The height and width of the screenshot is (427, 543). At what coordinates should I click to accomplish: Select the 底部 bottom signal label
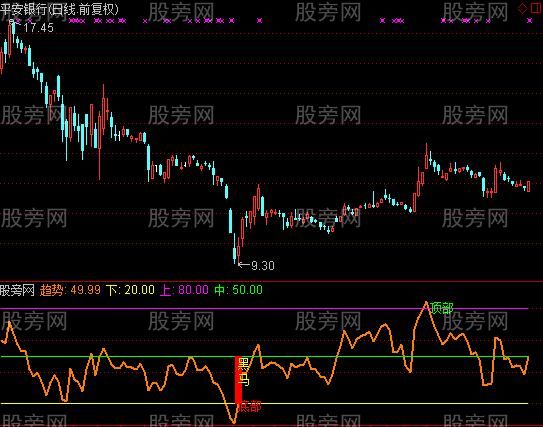tap(250, 406)
